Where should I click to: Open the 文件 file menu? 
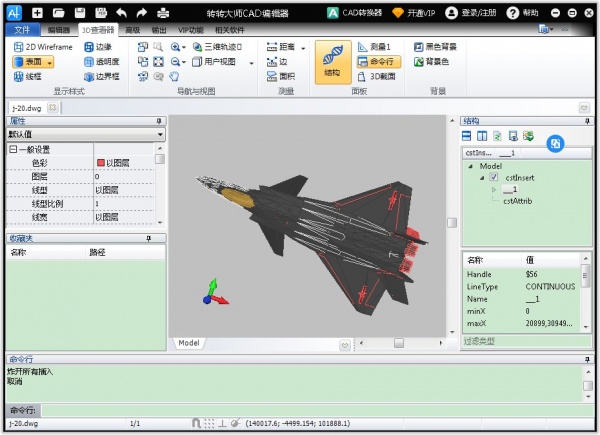tap(22, 30)
